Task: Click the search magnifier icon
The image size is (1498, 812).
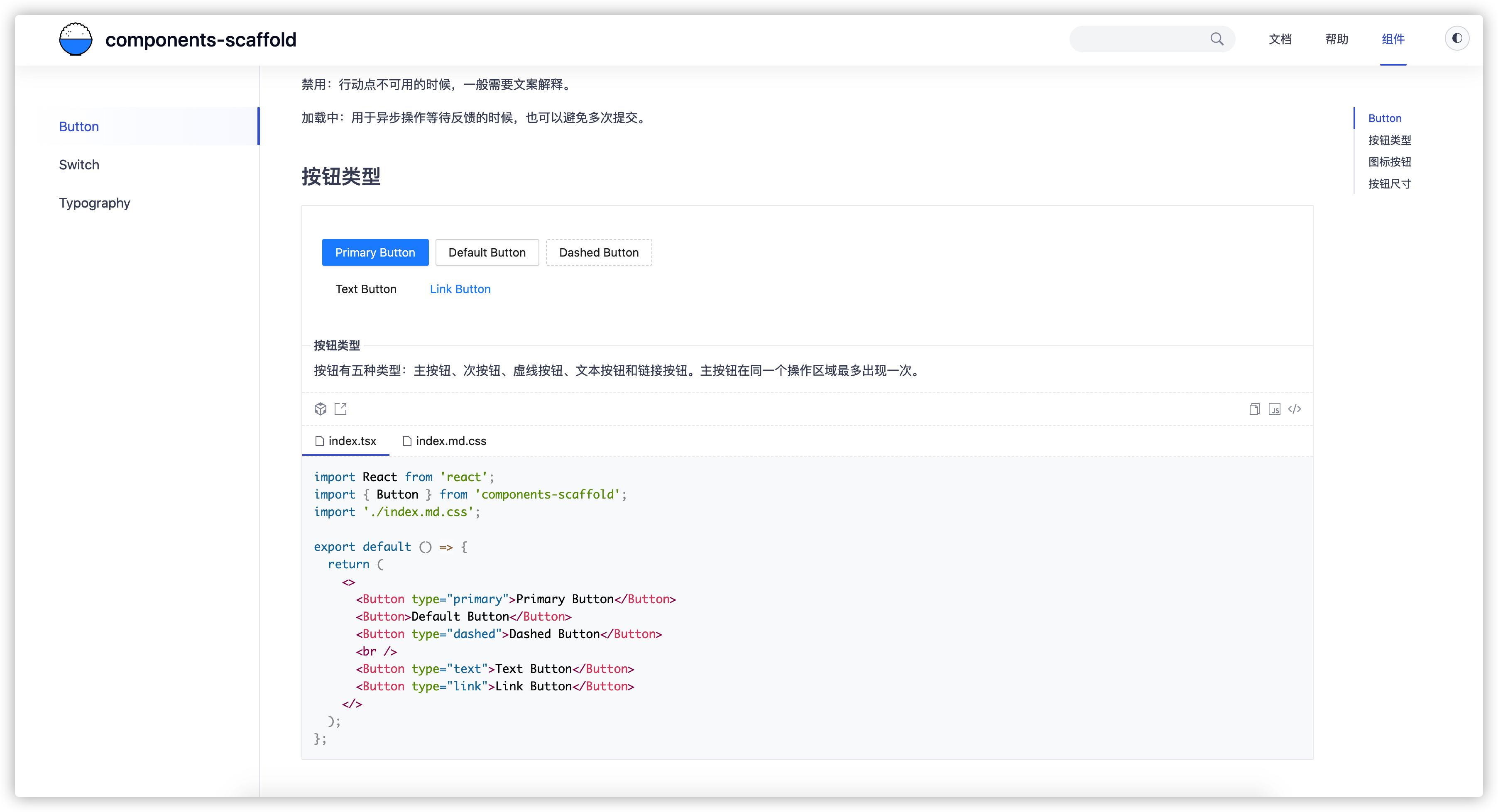Action: point(1217,39)
